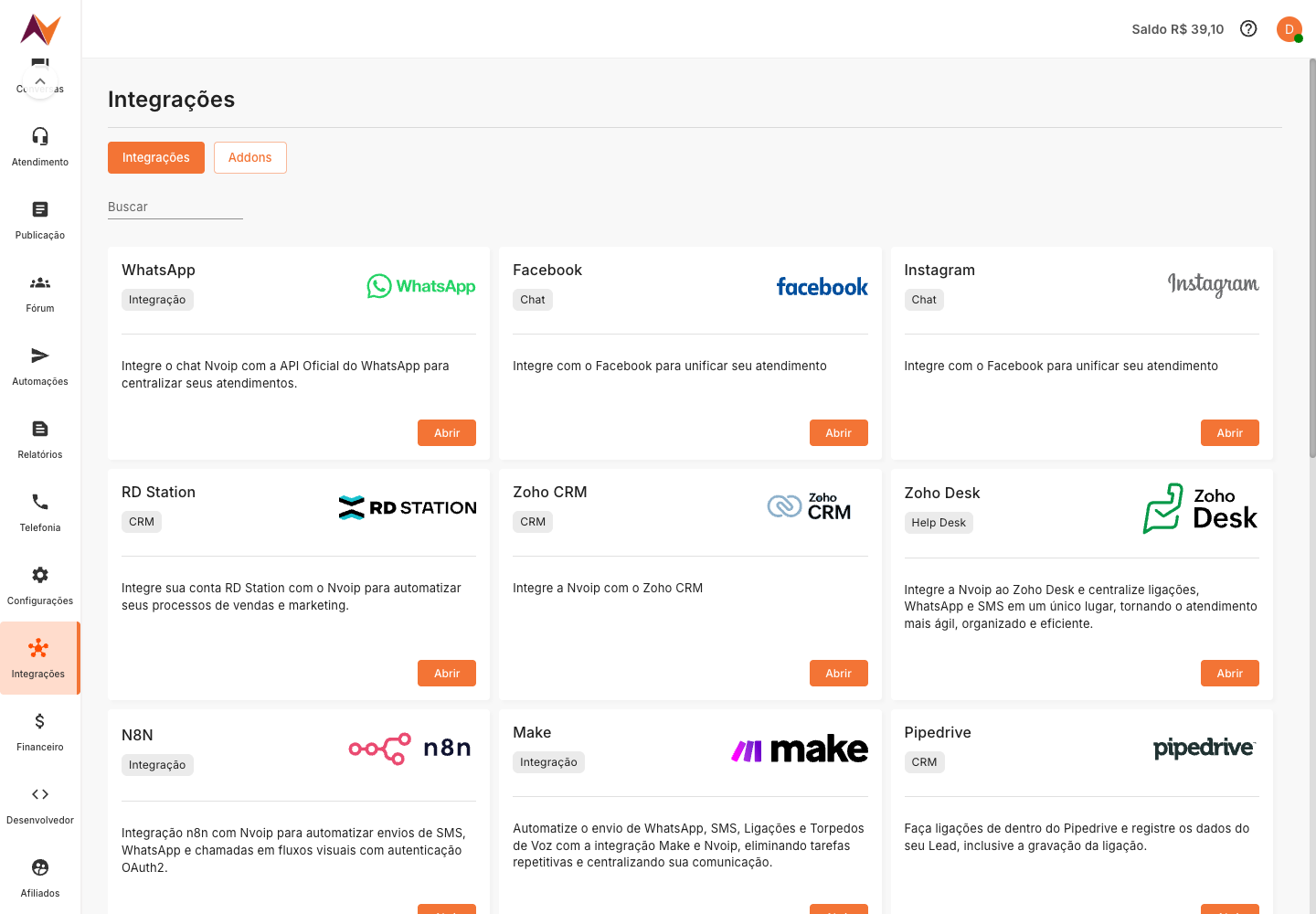Go to the Fórum group icon
Viewport: 1316px width, 914px height.
[x=40, y=282]
